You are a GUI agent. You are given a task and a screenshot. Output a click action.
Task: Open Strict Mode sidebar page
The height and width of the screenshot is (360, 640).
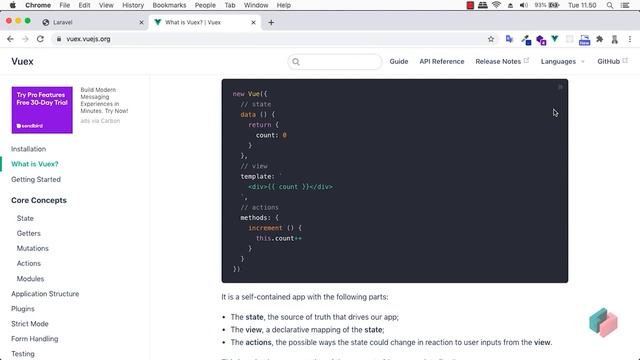30,324
